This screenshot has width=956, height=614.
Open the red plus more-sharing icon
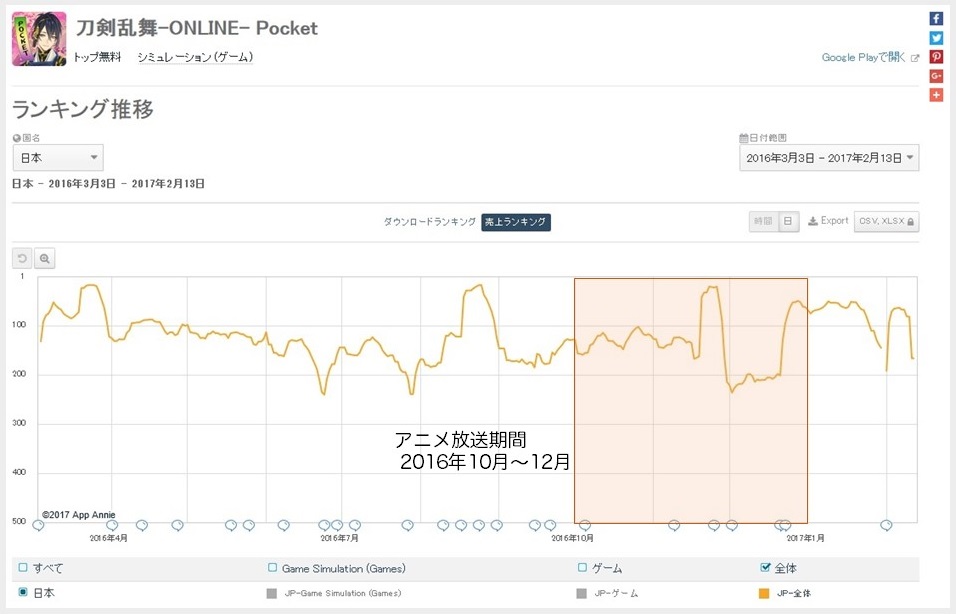tap(936, 95)
